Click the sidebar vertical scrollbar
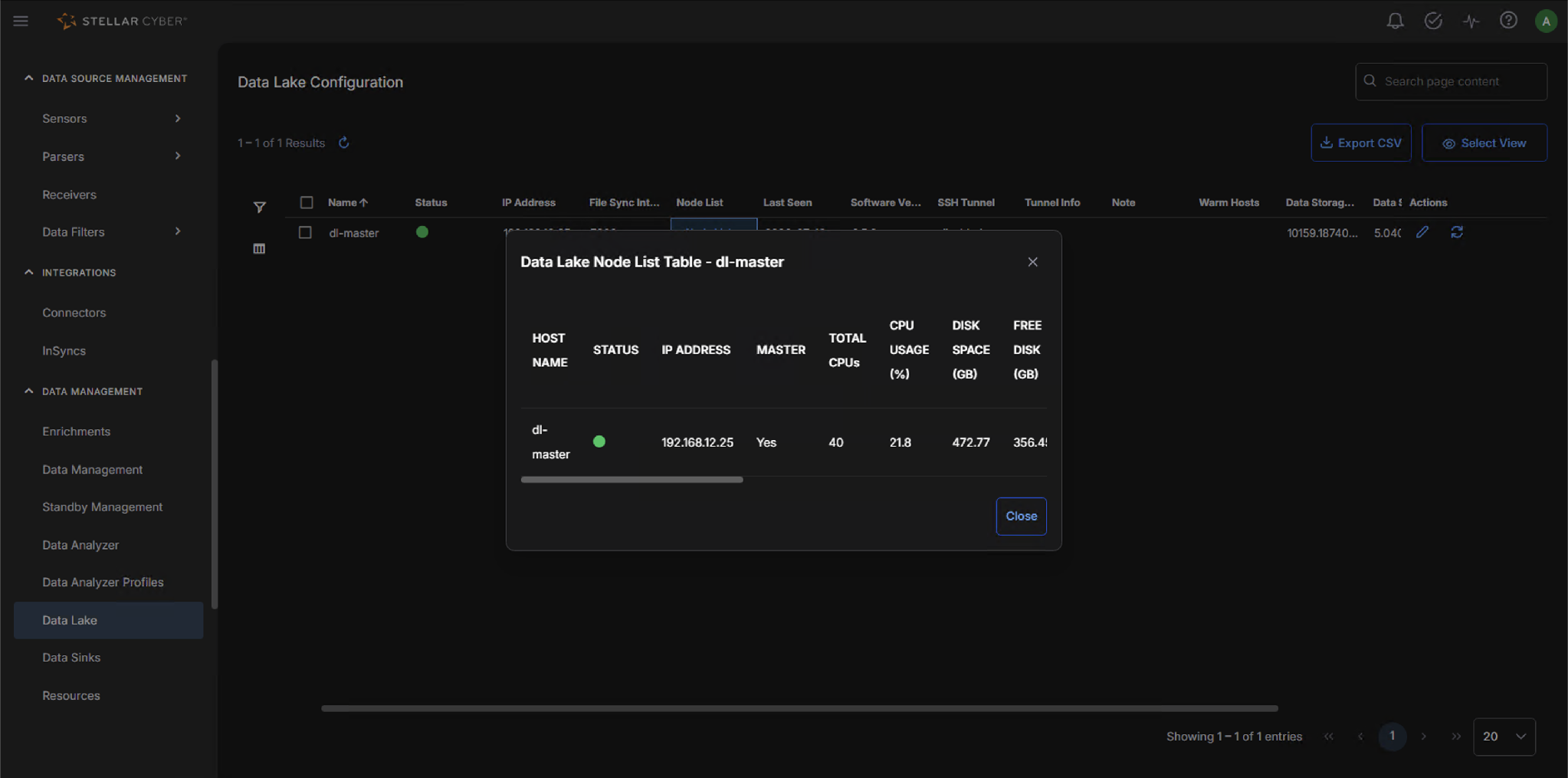 (x=215, y=484)
